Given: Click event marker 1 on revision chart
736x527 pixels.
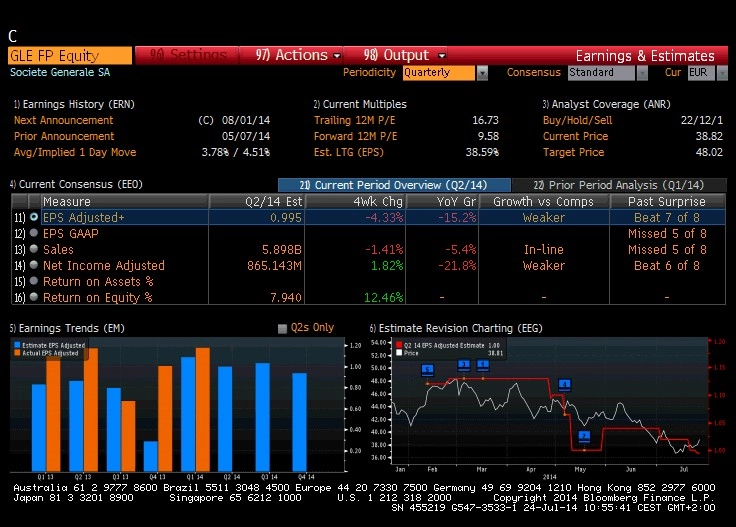Looking at the screenshot, I should (483, 365).
